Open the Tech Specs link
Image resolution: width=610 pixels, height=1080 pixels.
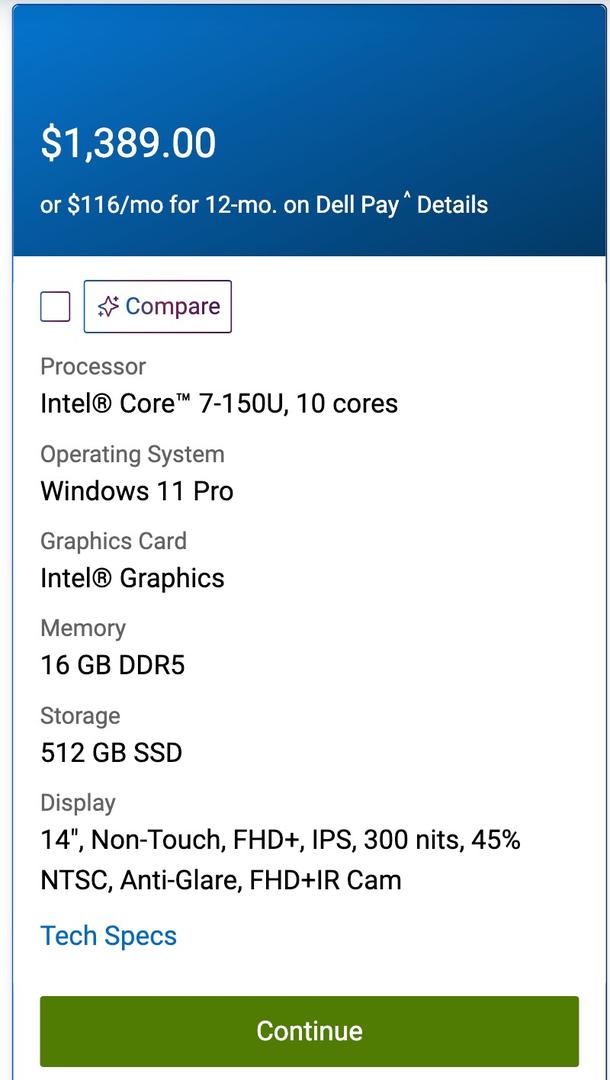[108, 936]
